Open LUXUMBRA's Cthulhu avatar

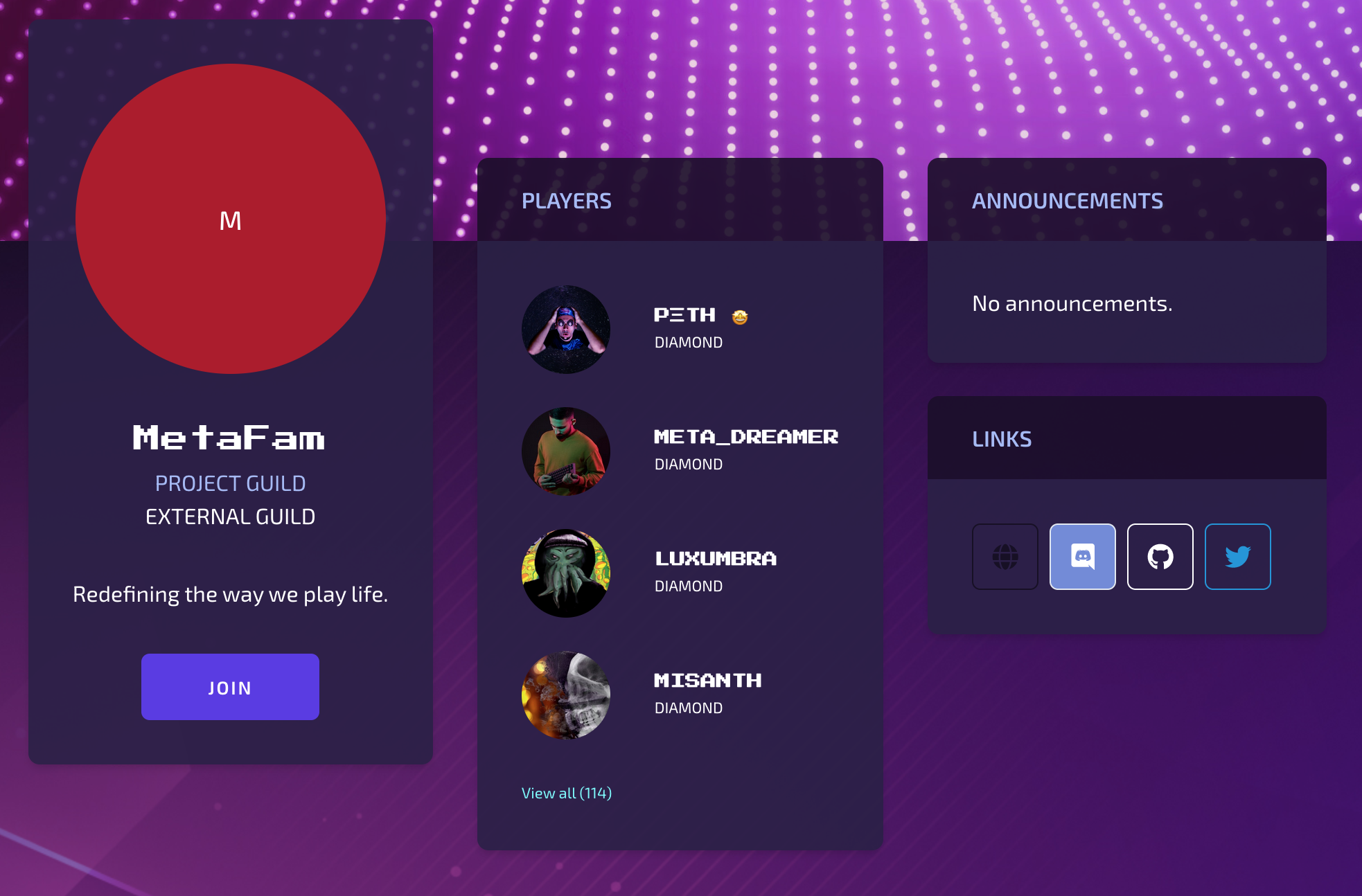(566, 573)
